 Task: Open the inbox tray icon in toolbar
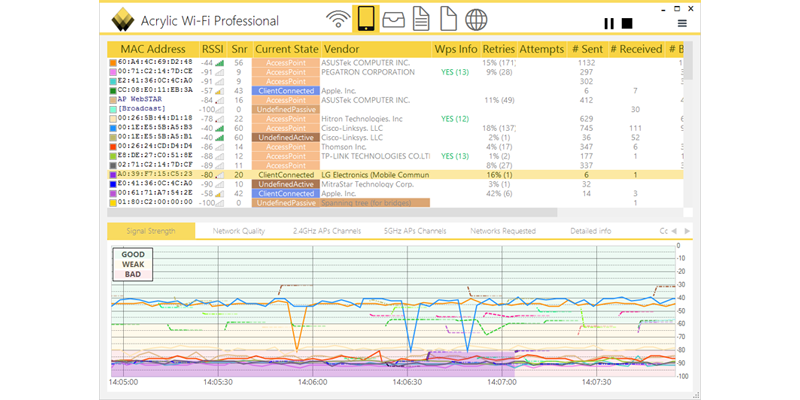pos(394,20)
